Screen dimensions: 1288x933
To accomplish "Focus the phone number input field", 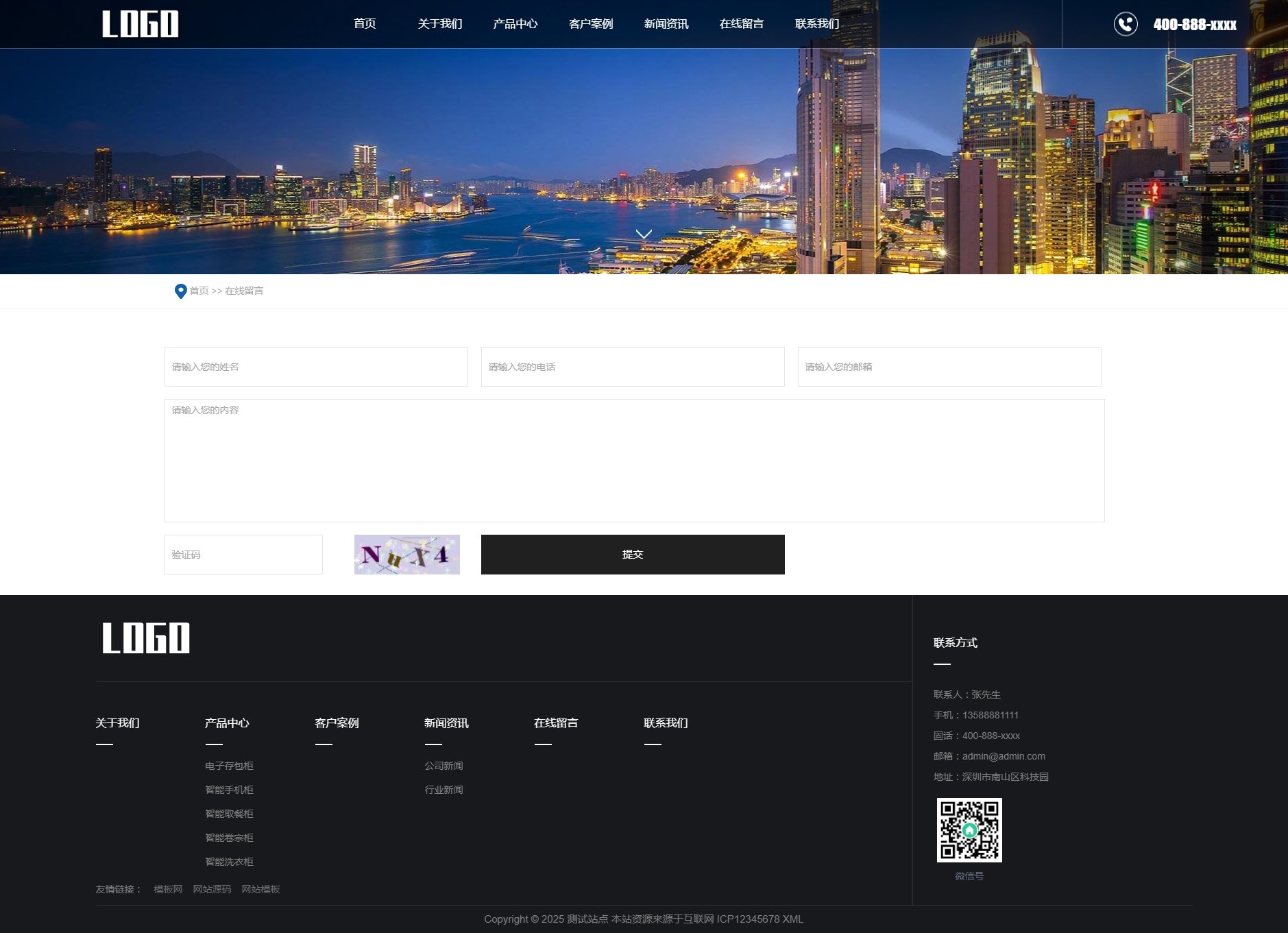I will tap(632, 367).
